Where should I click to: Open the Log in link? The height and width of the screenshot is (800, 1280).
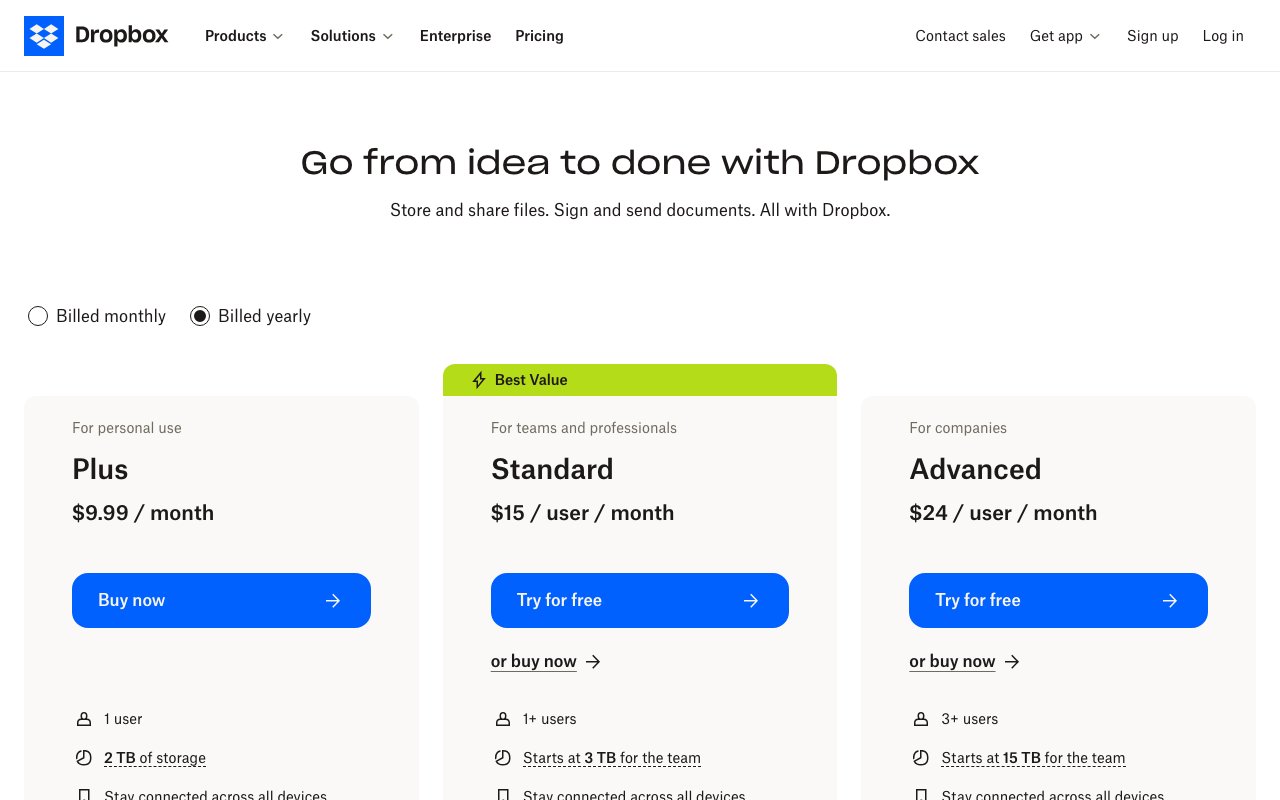pyautogui.click(x=1223, y=36)
